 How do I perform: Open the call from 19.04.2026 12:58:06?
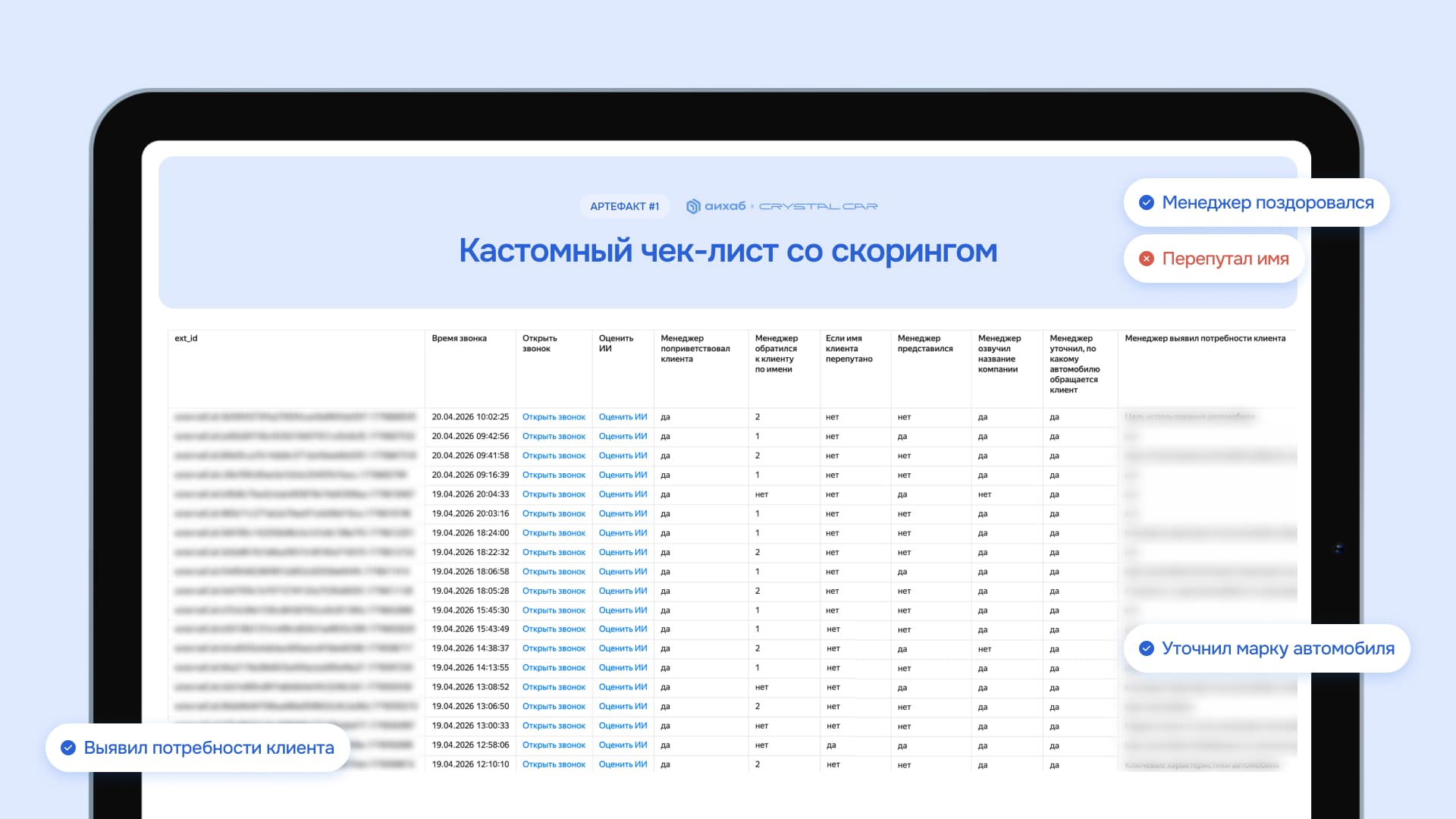(x=554, y=745)
